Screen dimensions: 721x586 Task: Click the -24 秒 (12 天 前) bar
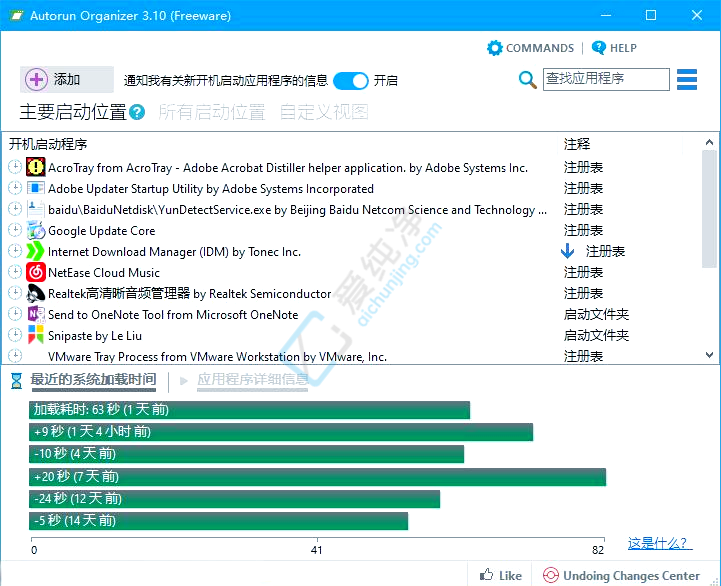[235, 499]
